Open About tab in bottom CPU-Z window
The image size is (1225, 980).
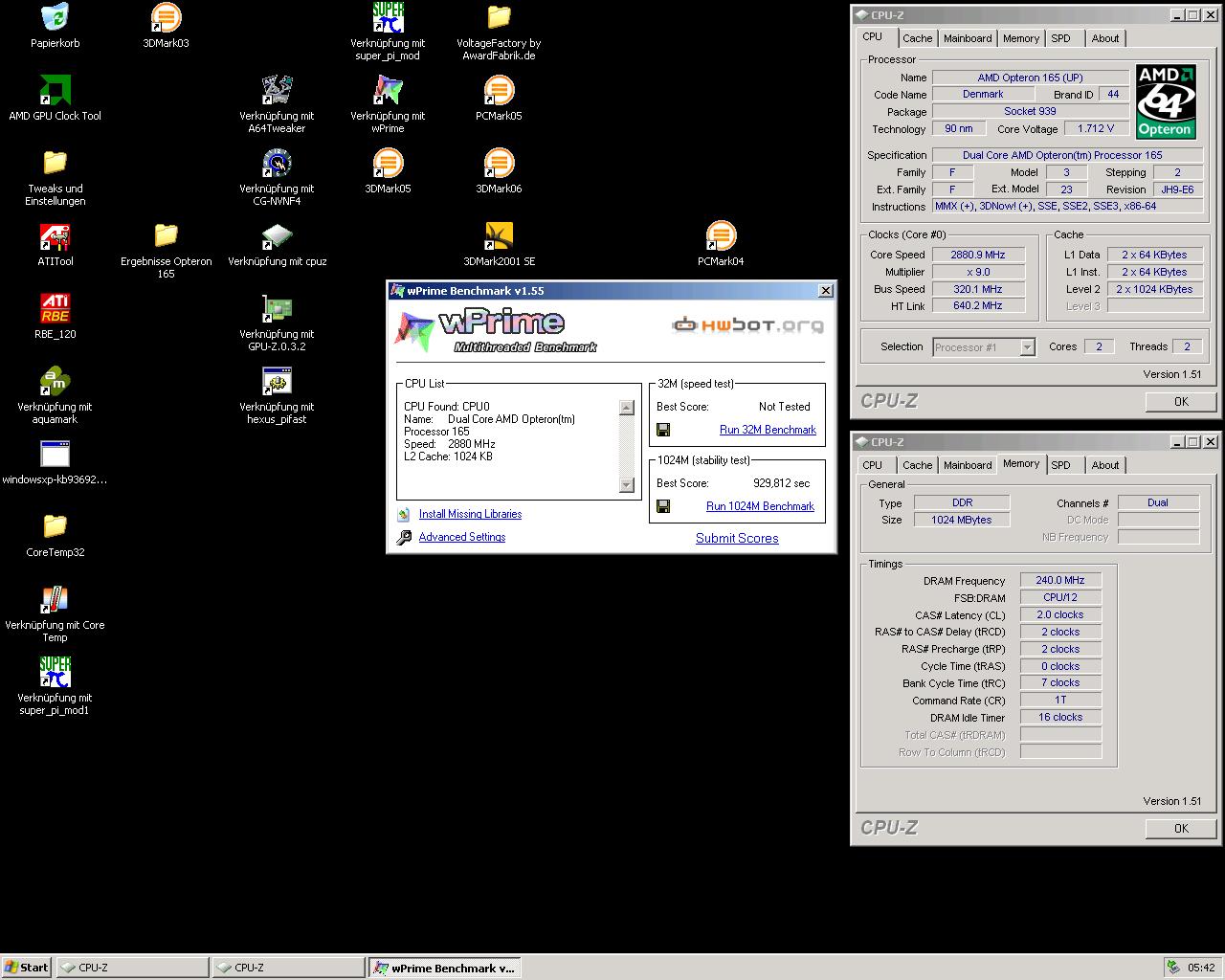pyautogui.click(x=1105, y=465)
